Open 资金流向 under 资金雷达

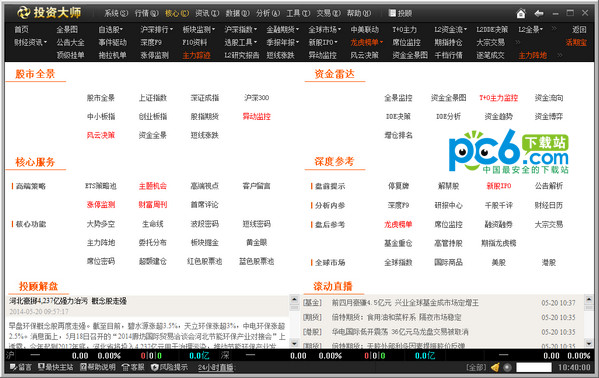pos(549,98)
